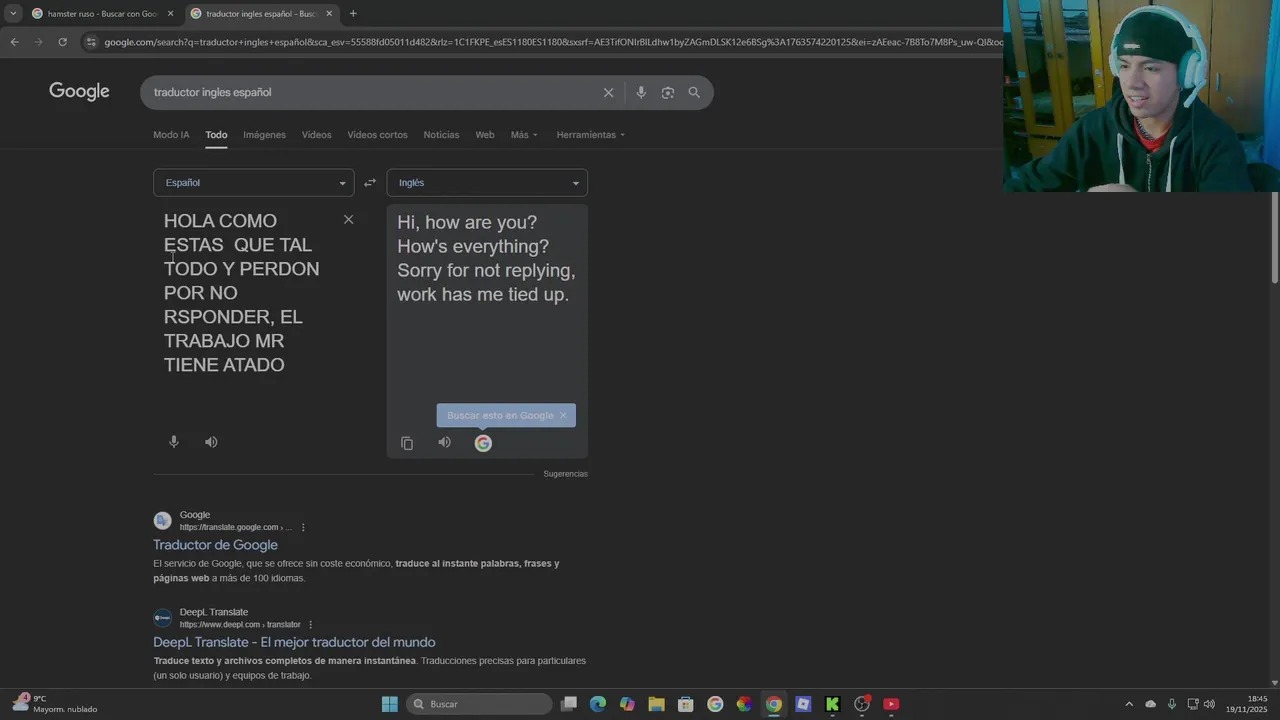
Task: Open the source language Español dropdown
Action: click(253, 183)
